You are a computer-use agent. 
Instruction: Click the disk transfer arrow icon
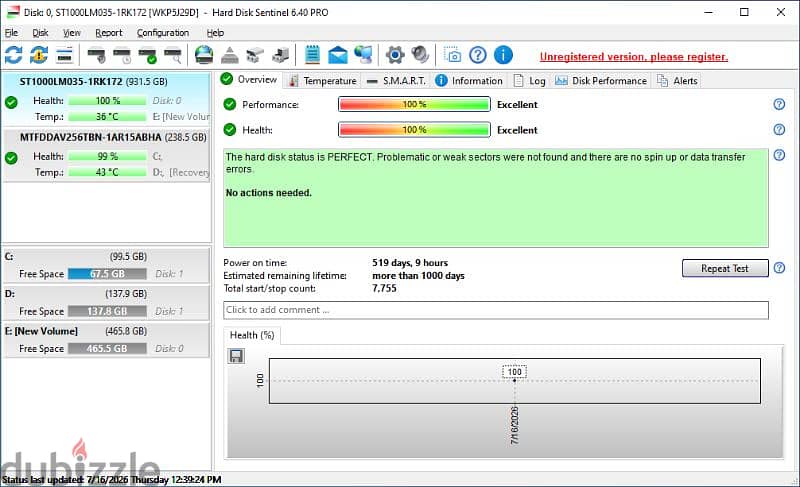[x=281, y=55]
